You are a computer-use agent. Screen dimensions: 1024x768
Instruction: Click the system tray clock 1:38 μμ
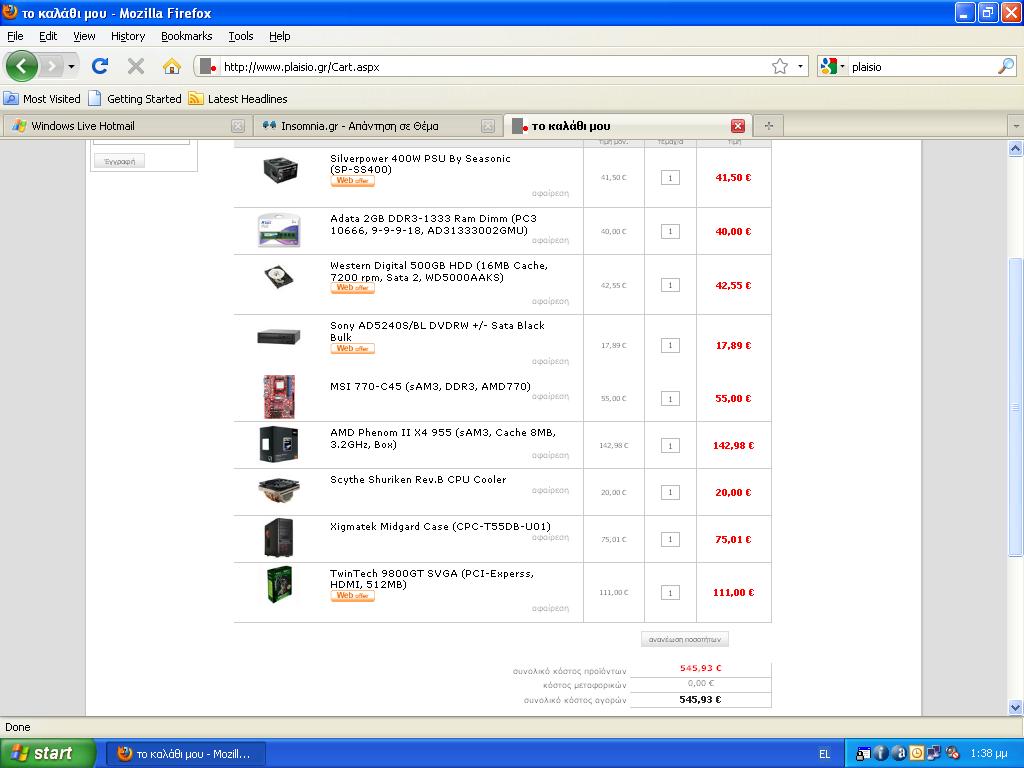pos(989,754)
